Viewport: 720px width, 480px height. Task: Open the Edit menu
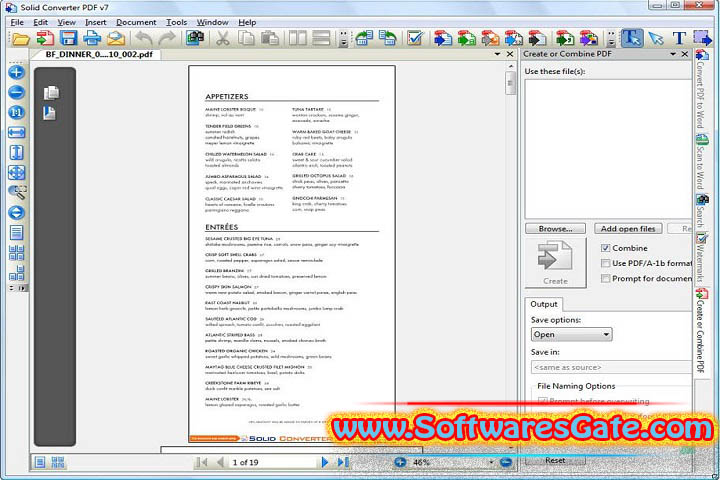[40, 22]
